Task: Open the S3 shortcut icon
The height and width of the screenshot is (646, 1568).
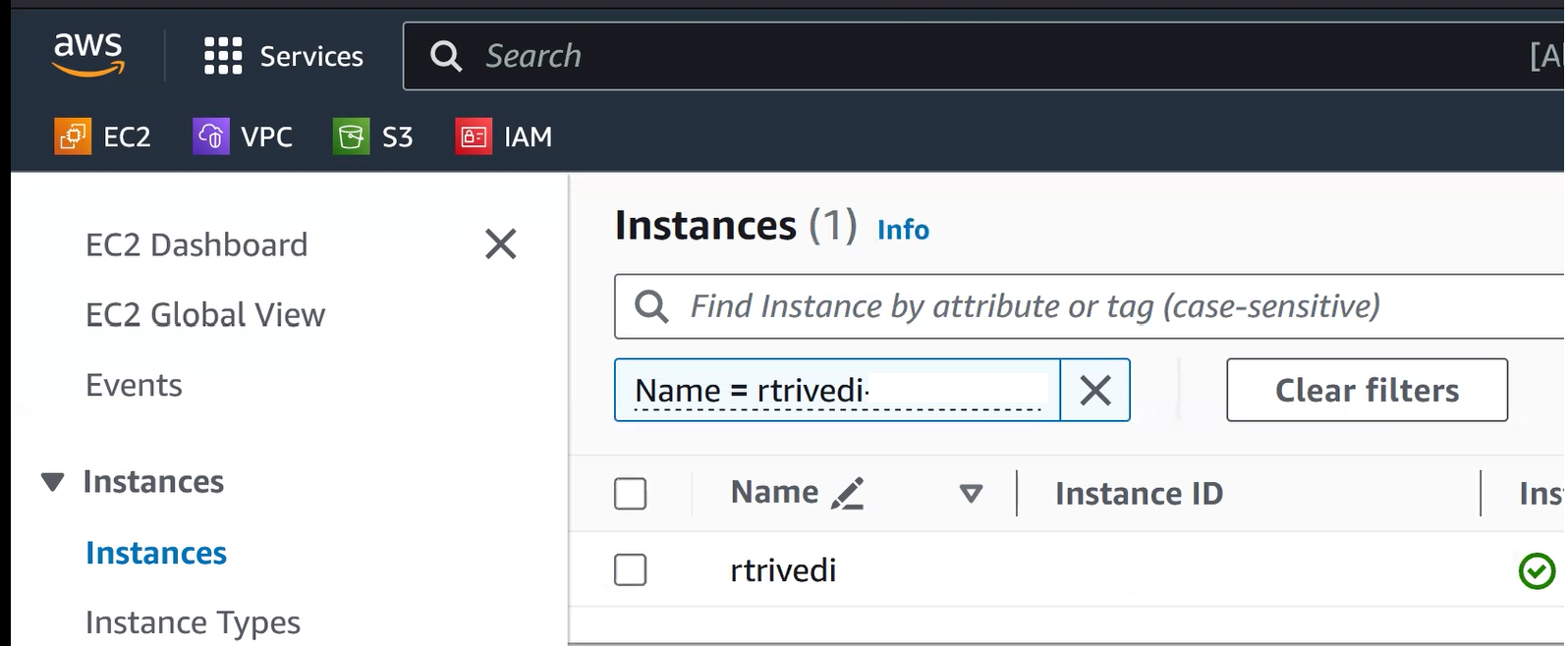Action: click(352, 136)
